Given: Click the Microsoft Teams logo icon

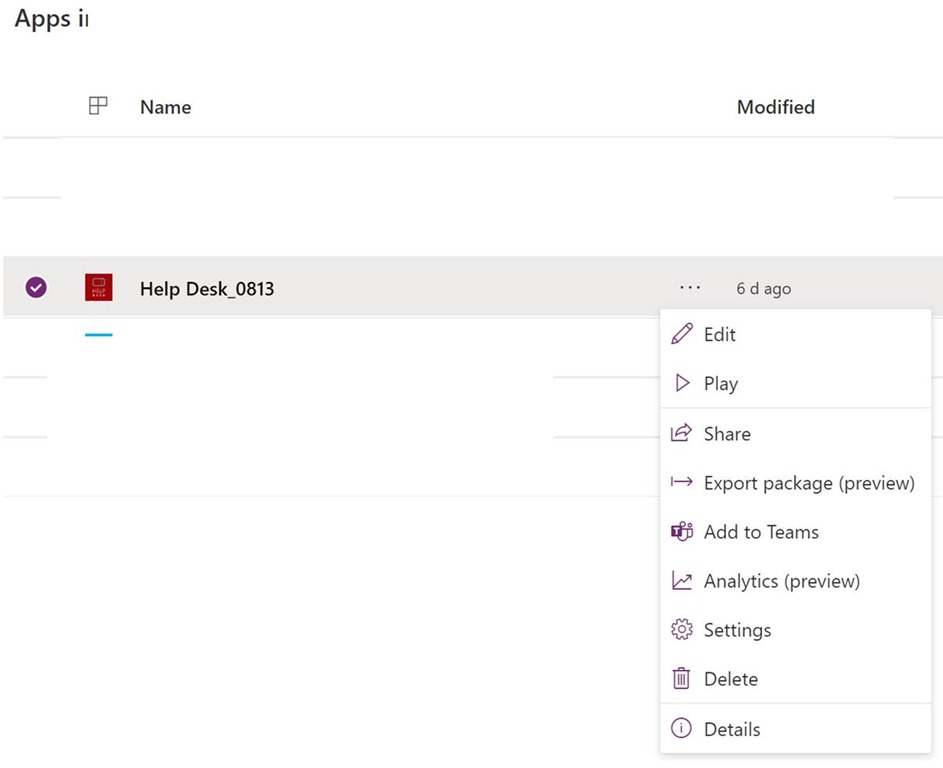Looking at the screenshot, I should click(x=681, y=532).
